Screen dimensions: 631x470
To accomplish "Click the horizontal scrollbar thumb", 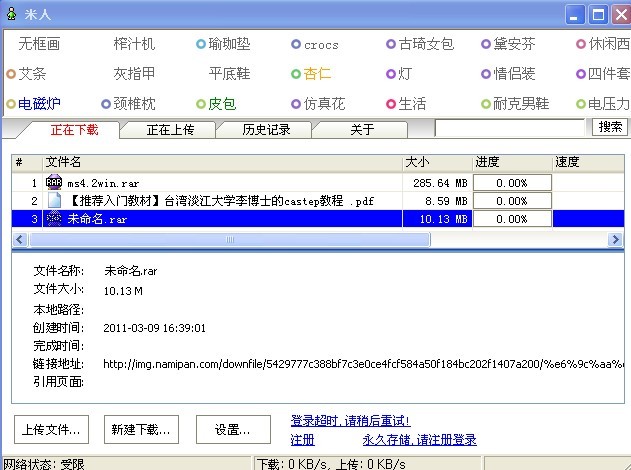I will point(230,240).
